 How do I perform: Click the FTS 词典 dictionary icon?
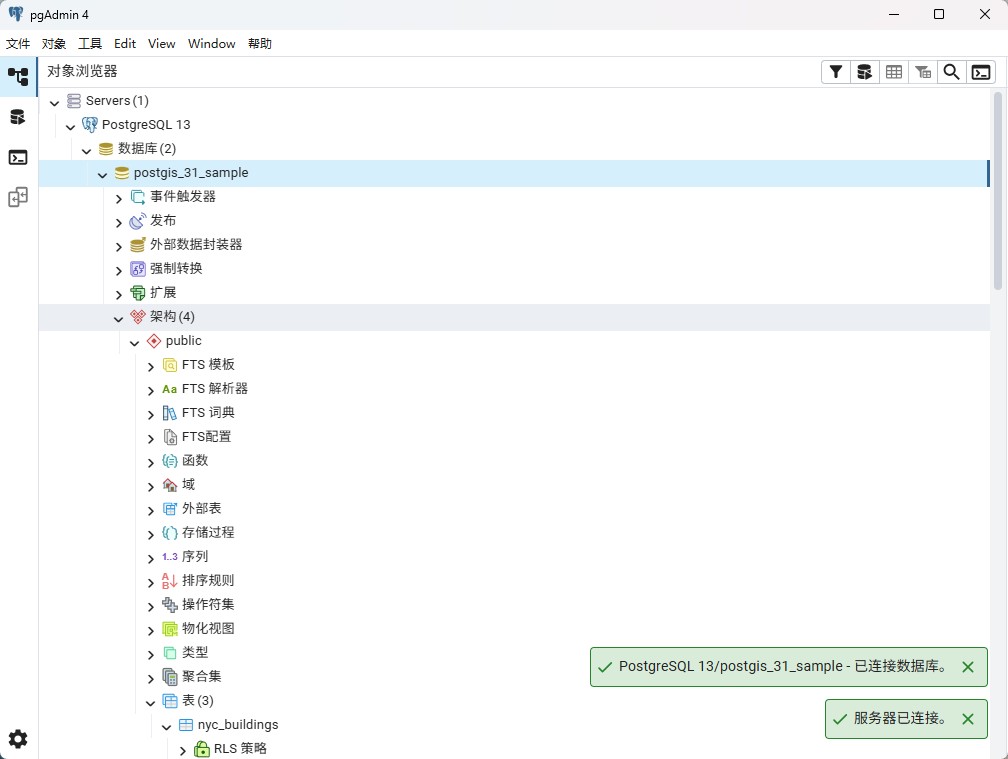[170, 413]
